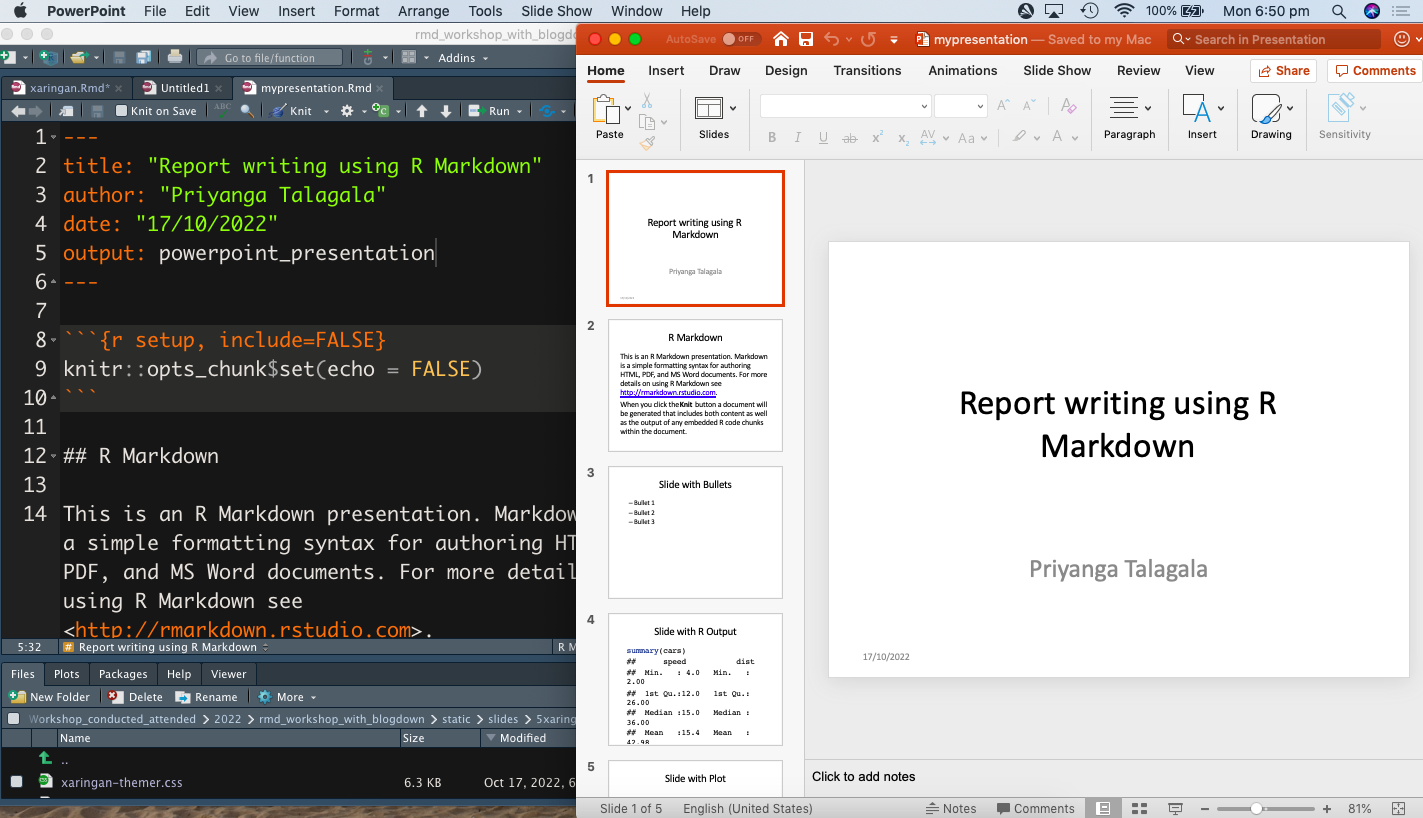Toggle the Knit on Save checkbox
The image size is (1423, 818).
tap(121, 111)
